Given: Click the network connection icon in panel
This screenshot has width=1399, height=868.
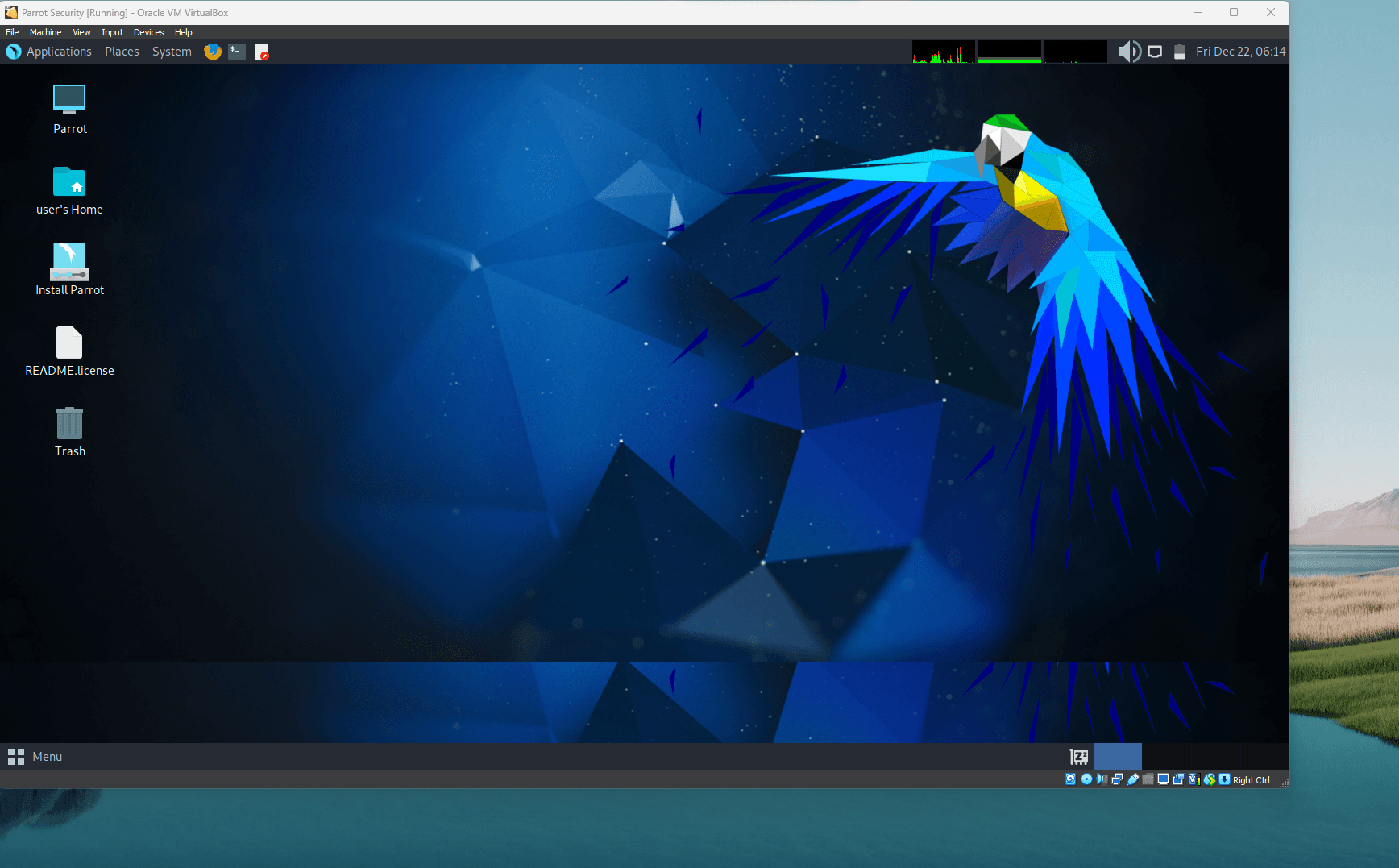Looking at the screenshot, I should click(x=1155, y=52).
